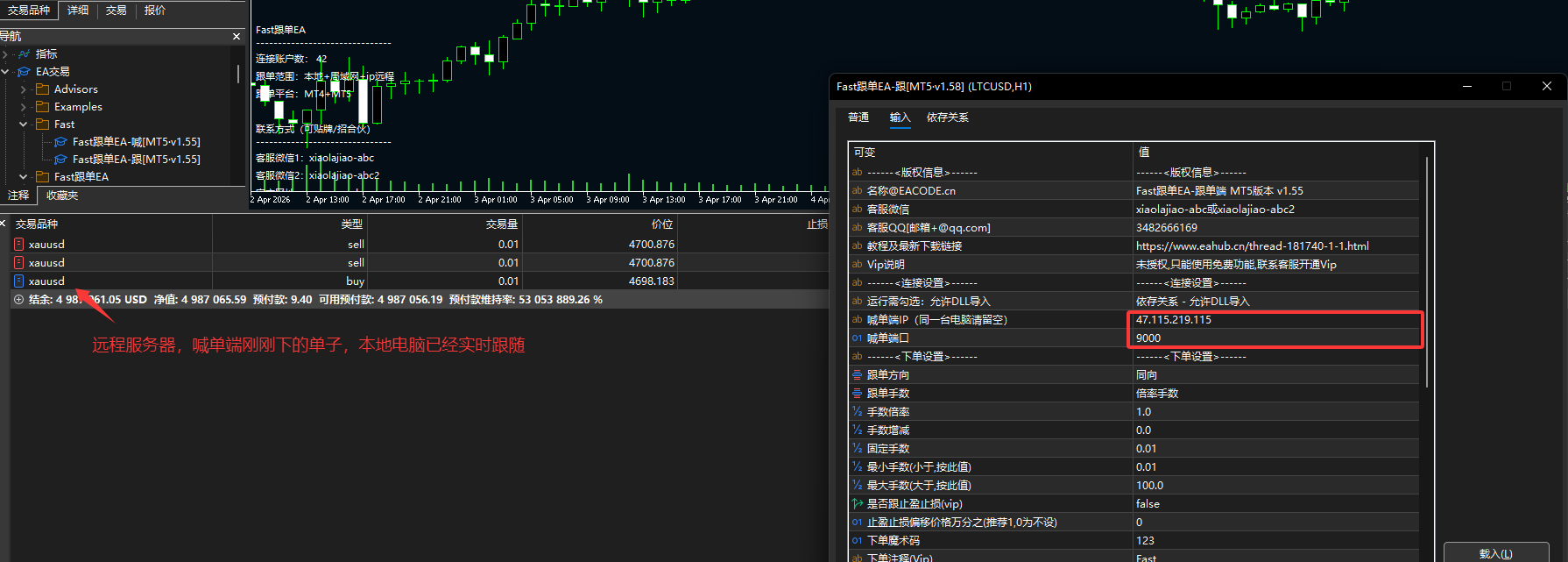This screenshot has width=1568, height=562.
Task: Click the ab icon of 客服微信 row
Action: [x=858, y=210]
